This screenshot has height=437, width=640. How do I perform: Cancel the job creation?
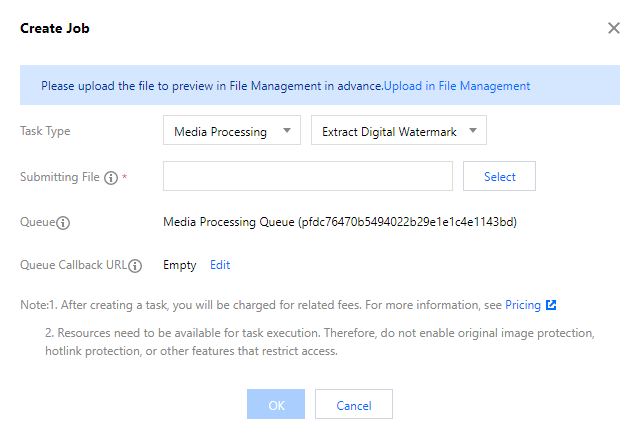354,405
